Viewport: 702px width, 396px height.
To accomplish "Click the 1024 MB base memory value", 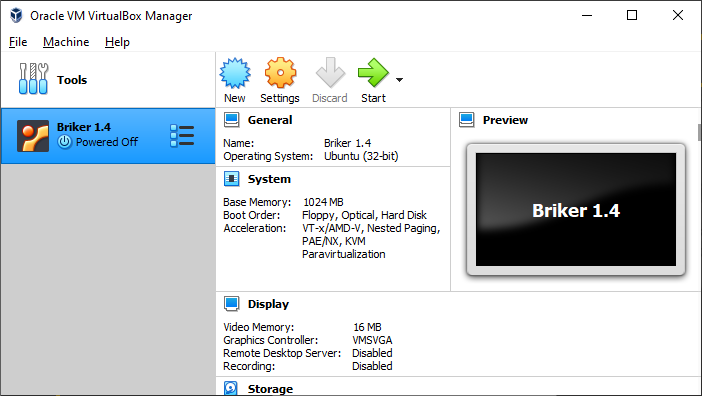I will coord(323,202).
